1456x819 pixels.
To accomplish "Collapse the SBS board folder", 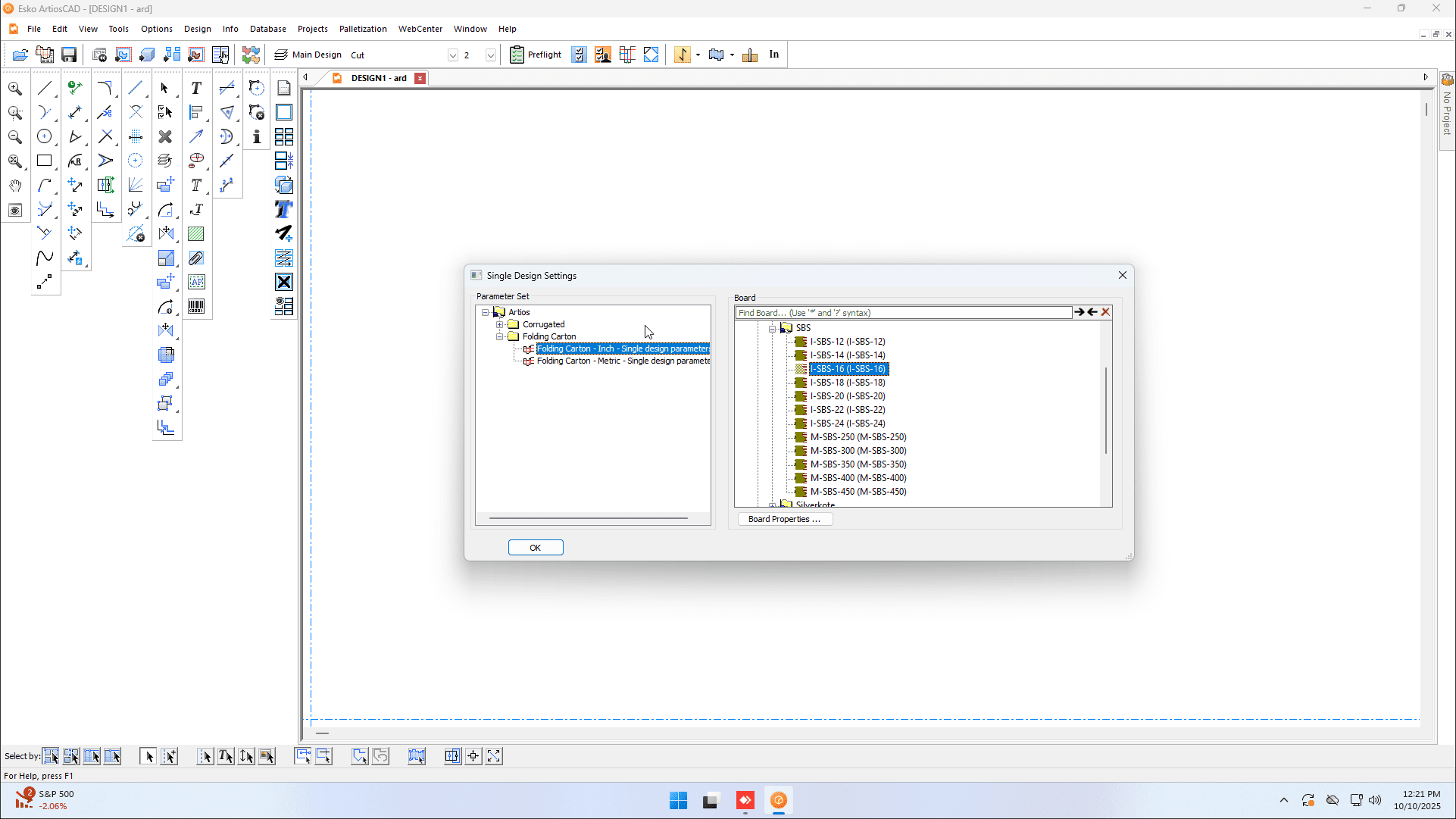I will click(x=772, y=328).
